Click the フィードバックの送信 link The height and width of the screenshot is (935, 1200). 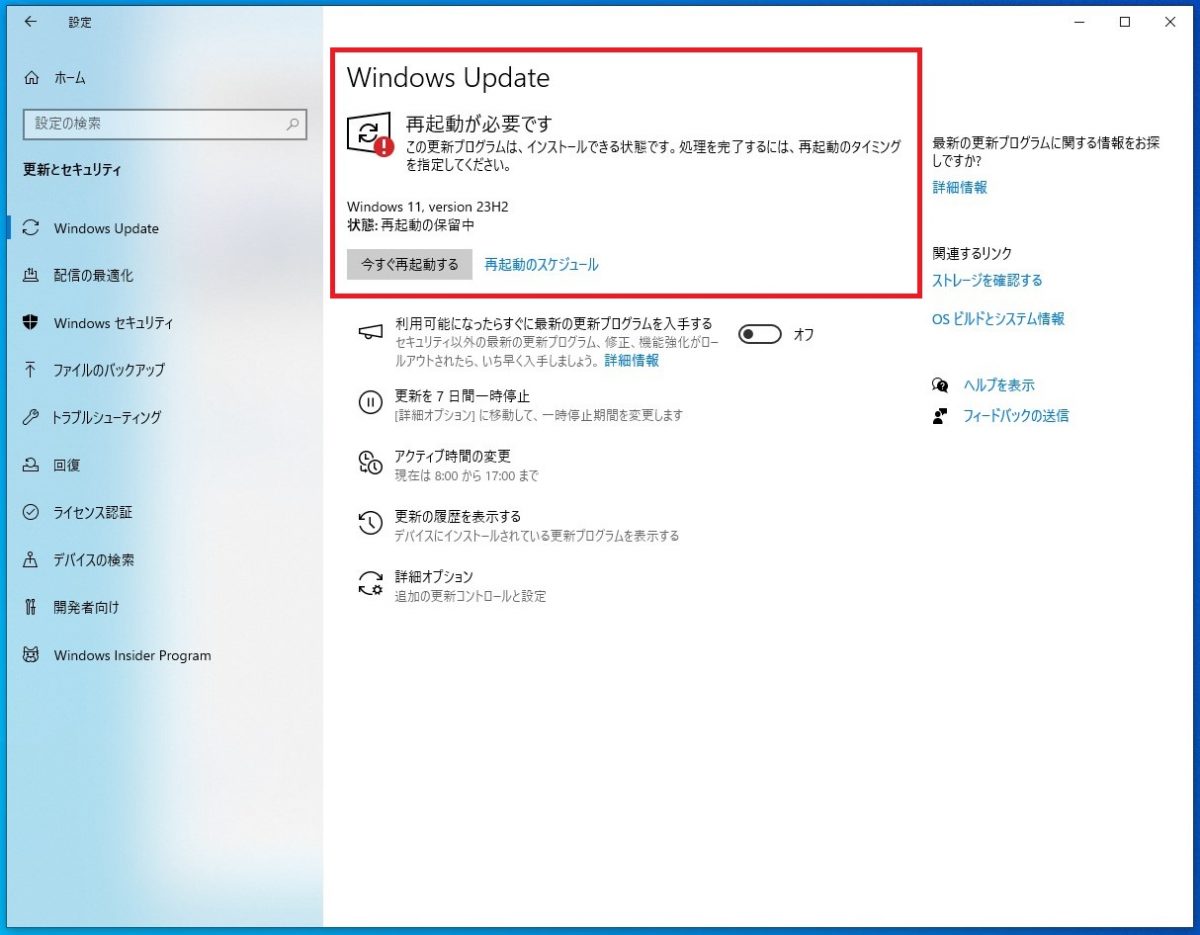(1015, 415)
